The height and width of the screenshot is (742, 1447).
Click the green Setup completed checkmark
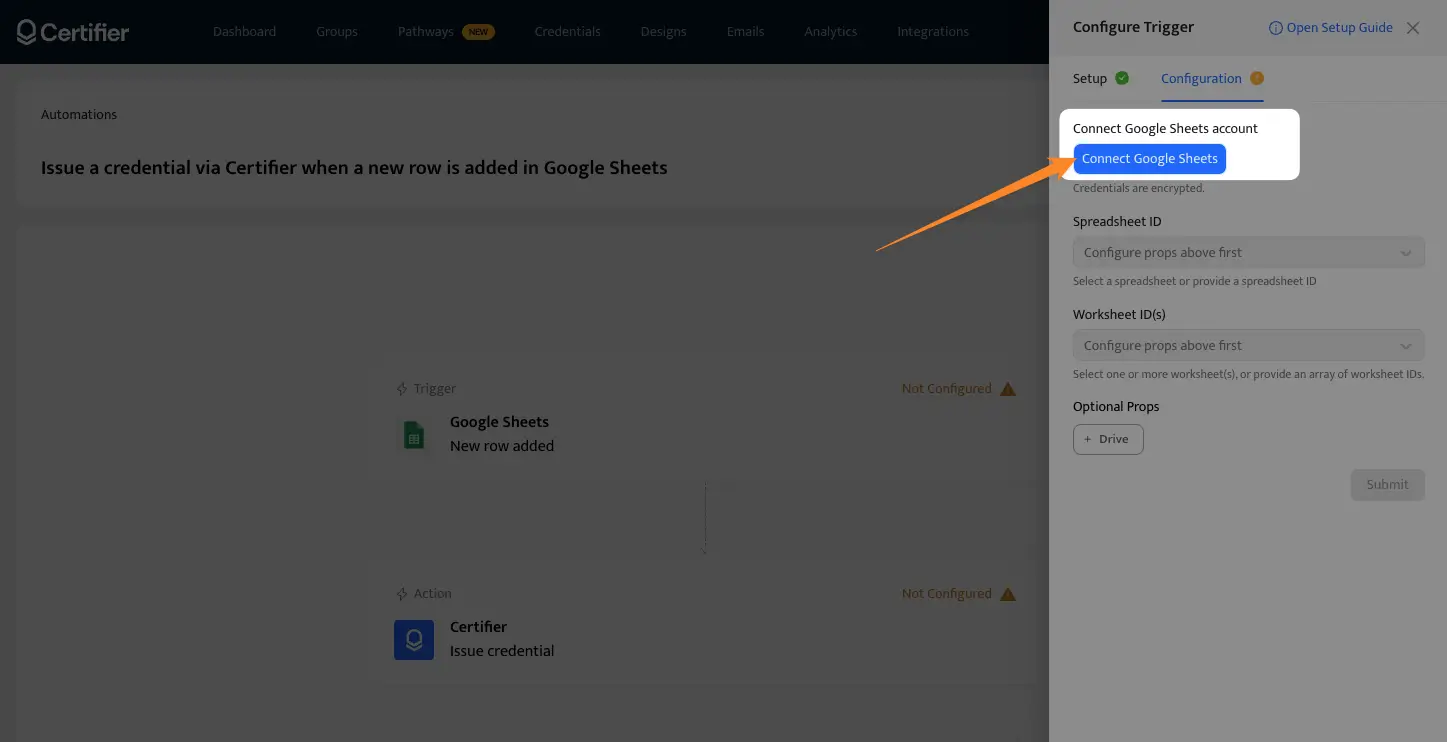(1122, 78)
